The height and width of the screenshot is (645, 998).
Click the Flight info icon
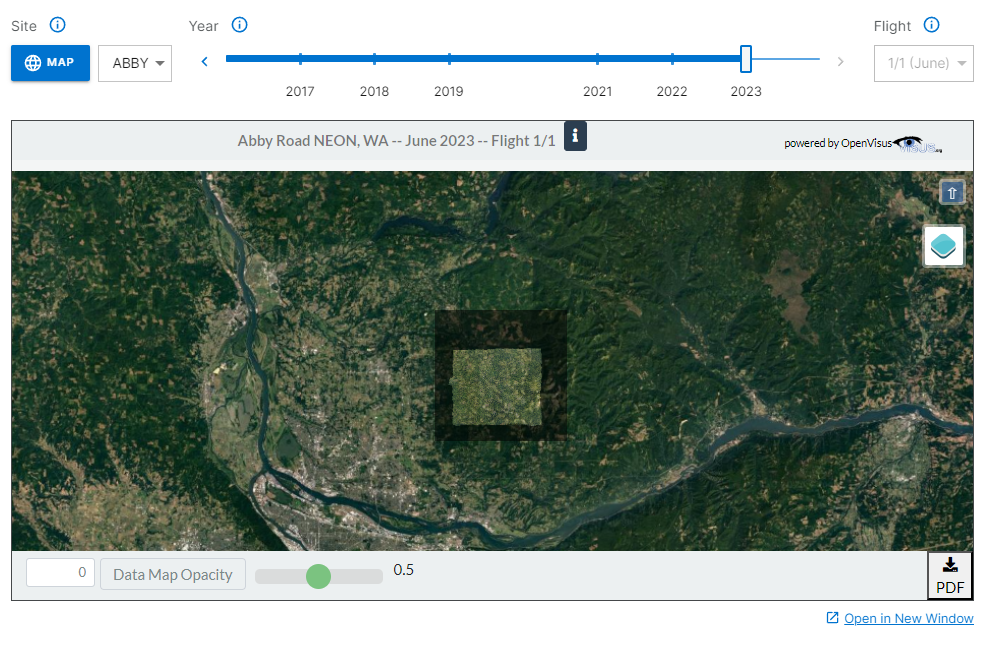click(931, 25)
